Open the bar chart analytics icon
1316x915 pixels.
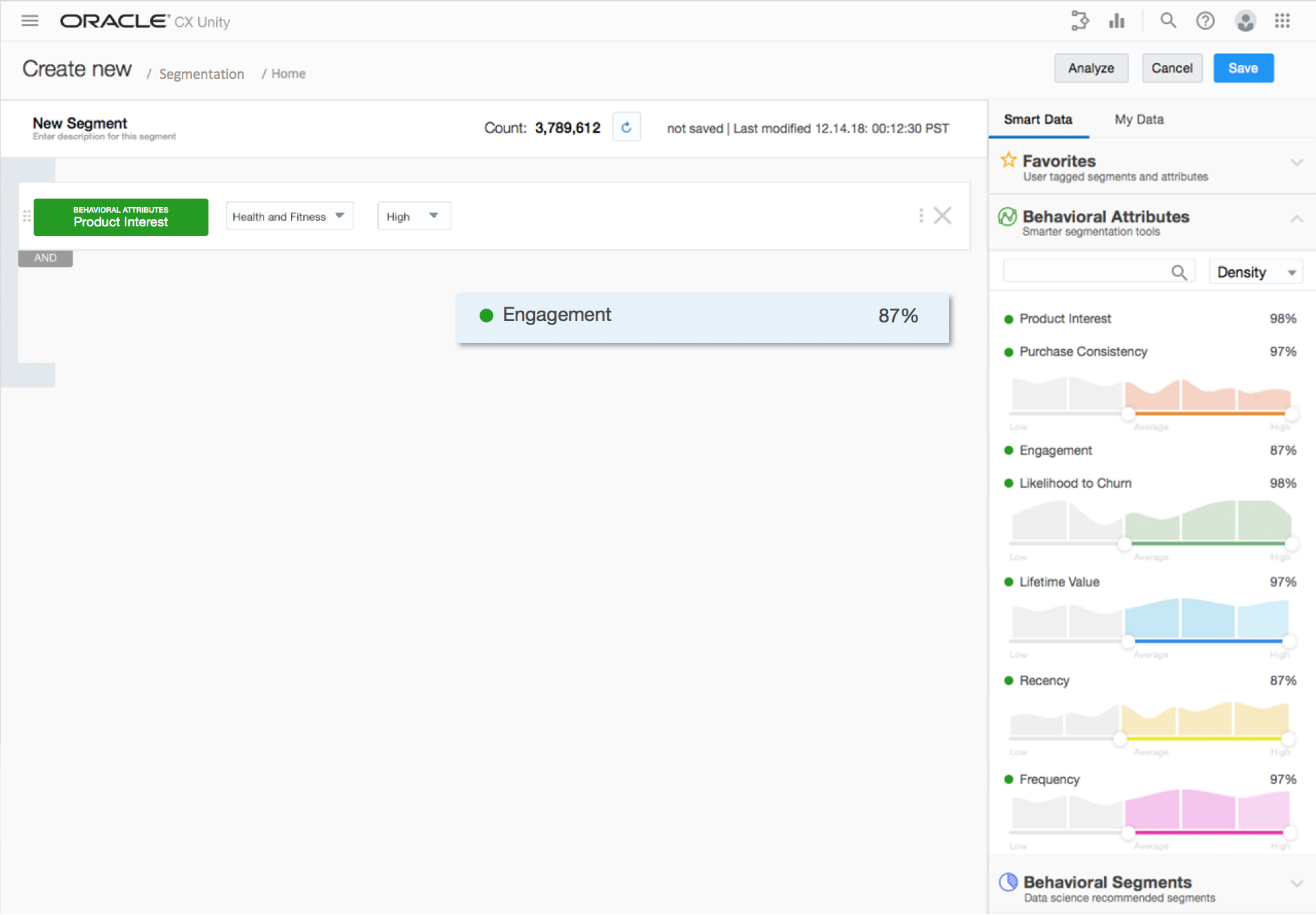coord(1116,21)
